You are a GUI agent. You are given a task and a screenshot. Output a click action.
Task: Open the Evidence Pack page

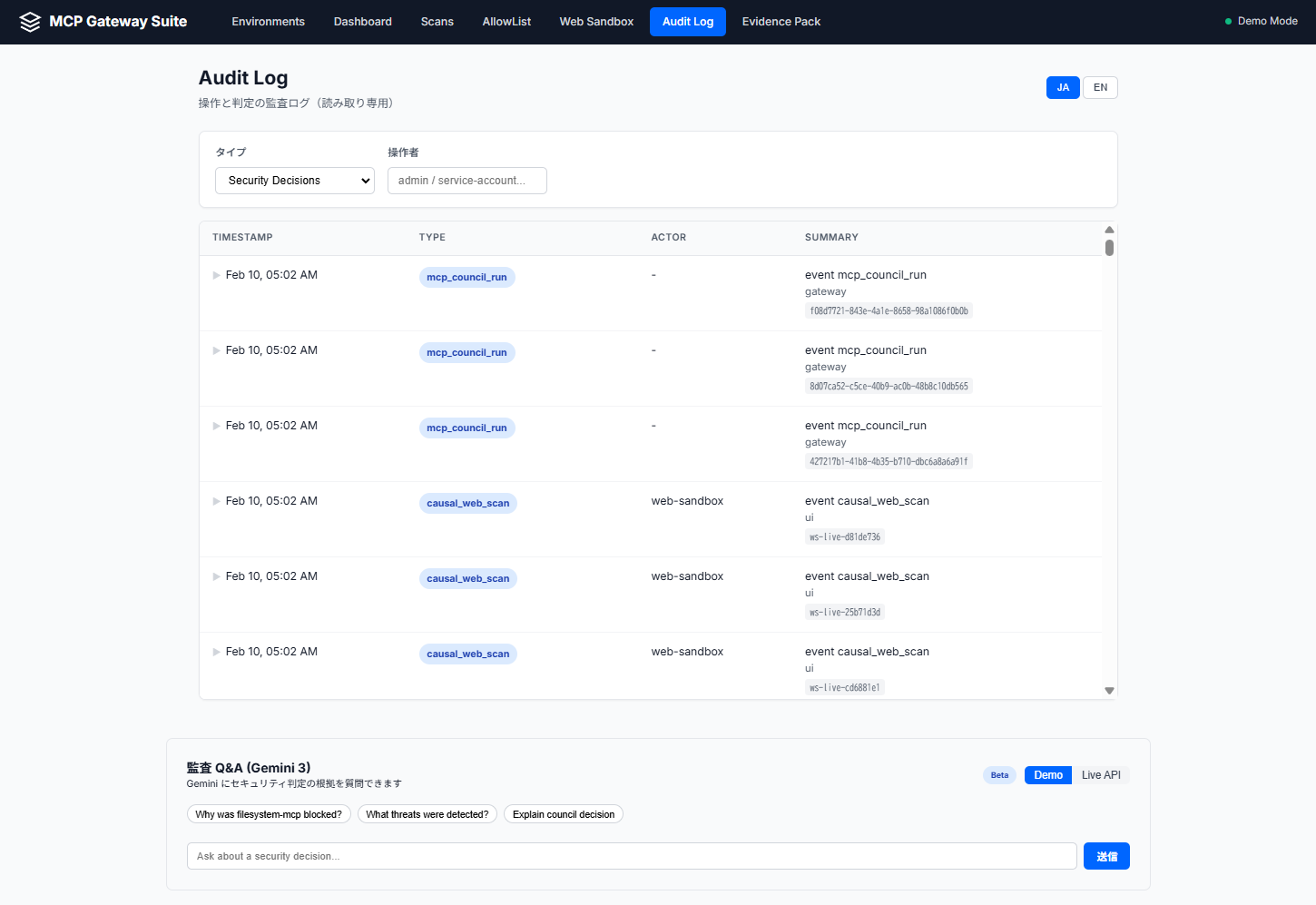click(781, 22)
